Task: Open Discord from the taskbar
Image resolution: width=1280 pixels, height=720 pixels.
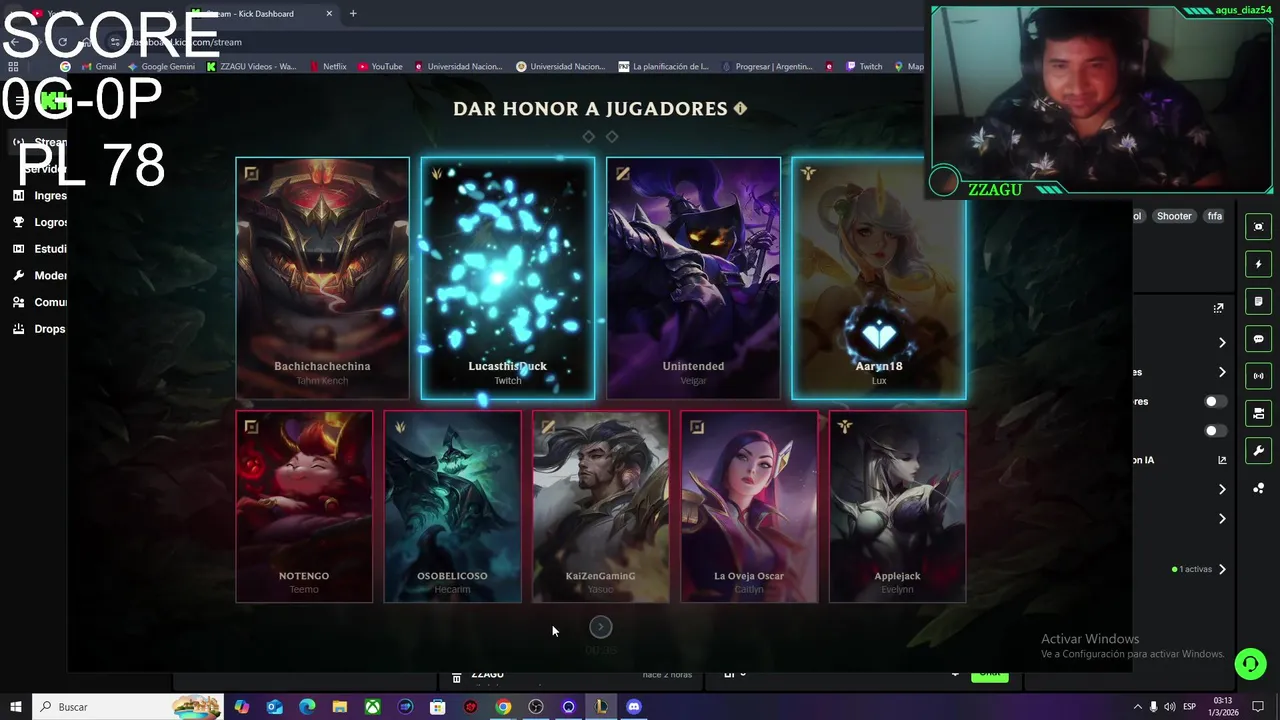Action: (634, 707)
